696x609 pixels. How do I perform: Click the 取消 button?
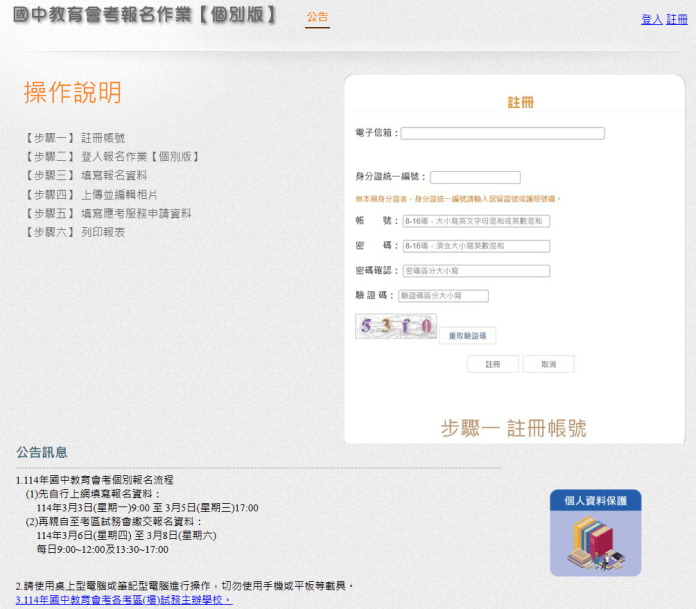click(x=549, y=364)
